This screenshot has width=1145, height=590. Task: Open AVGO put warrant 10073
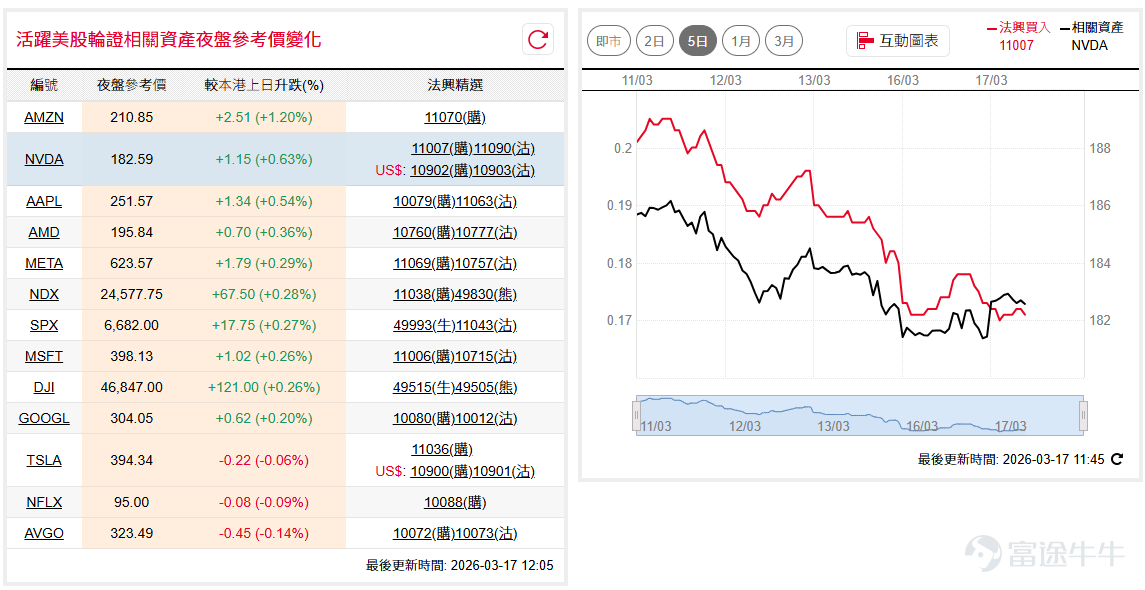coord(486,533)
